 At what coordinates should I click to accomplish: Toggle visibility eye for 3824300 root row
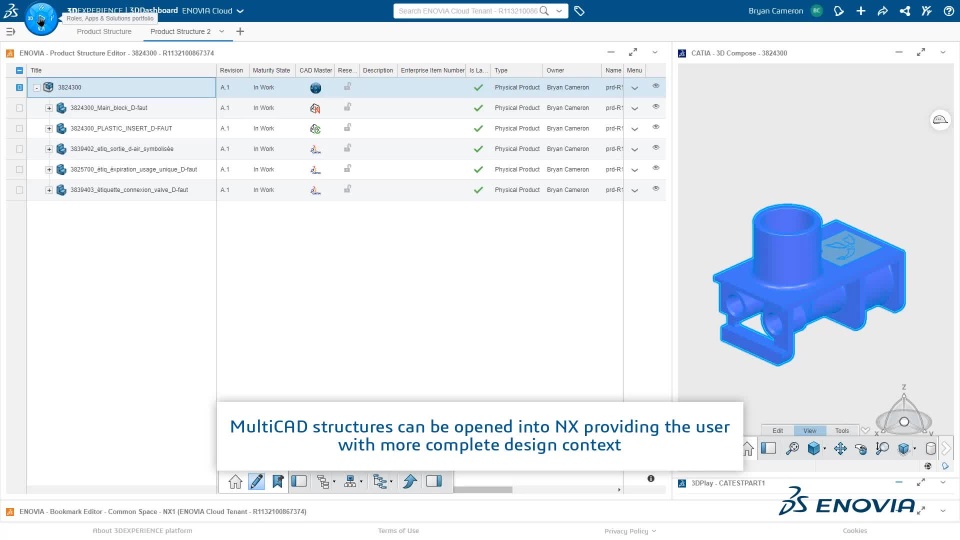tap(656, 86)
